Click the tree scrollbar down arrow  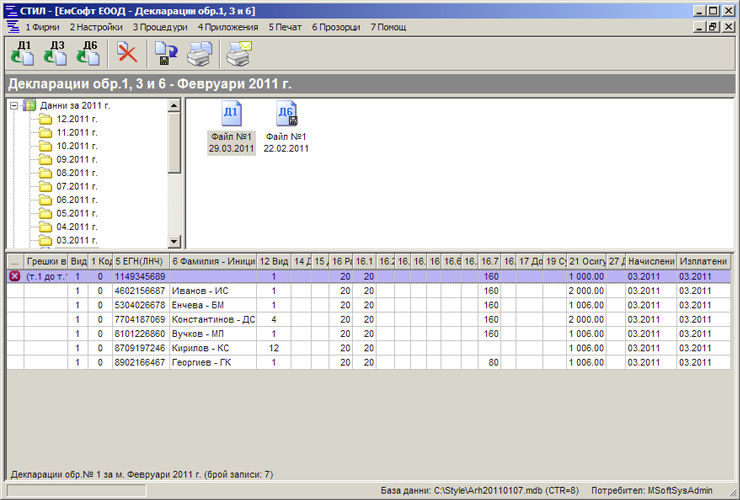click(174, 241)
